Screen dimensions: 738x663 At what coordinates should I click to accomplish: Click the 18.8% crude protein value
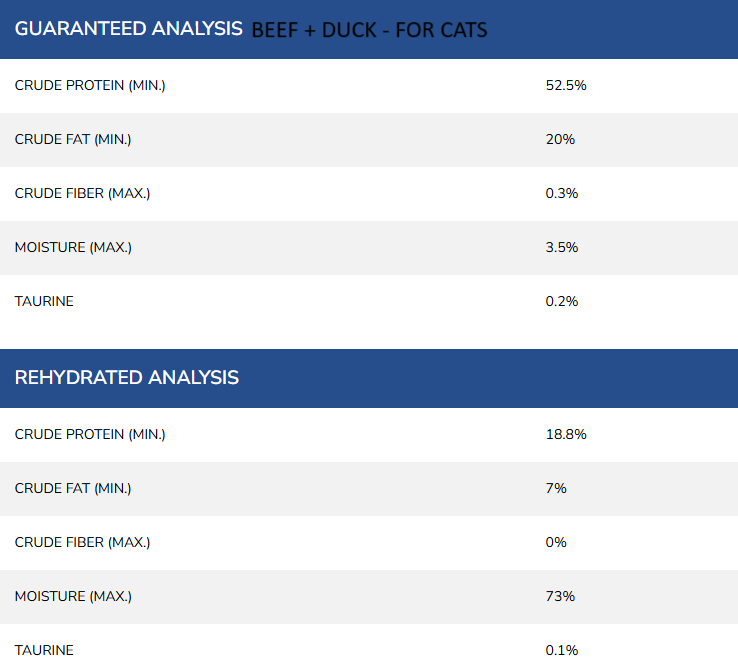pyautogui.click(x=566, y=435)
